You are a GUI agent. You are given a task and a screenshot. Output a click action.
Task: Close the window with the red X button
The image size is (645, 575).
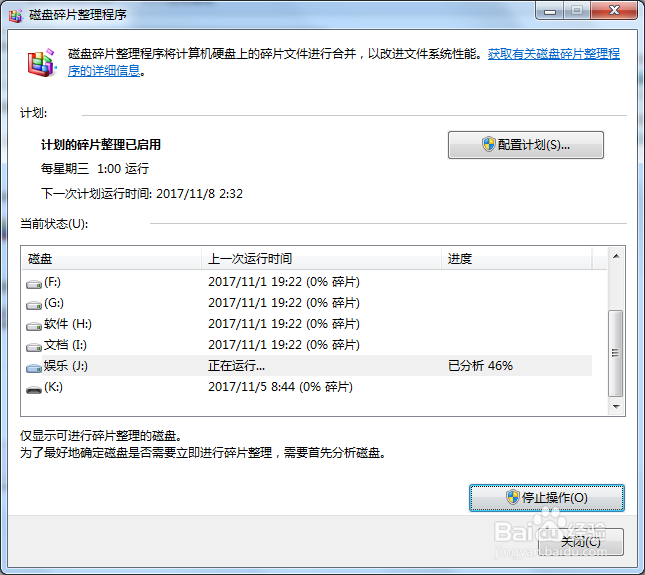click(614, 10)
